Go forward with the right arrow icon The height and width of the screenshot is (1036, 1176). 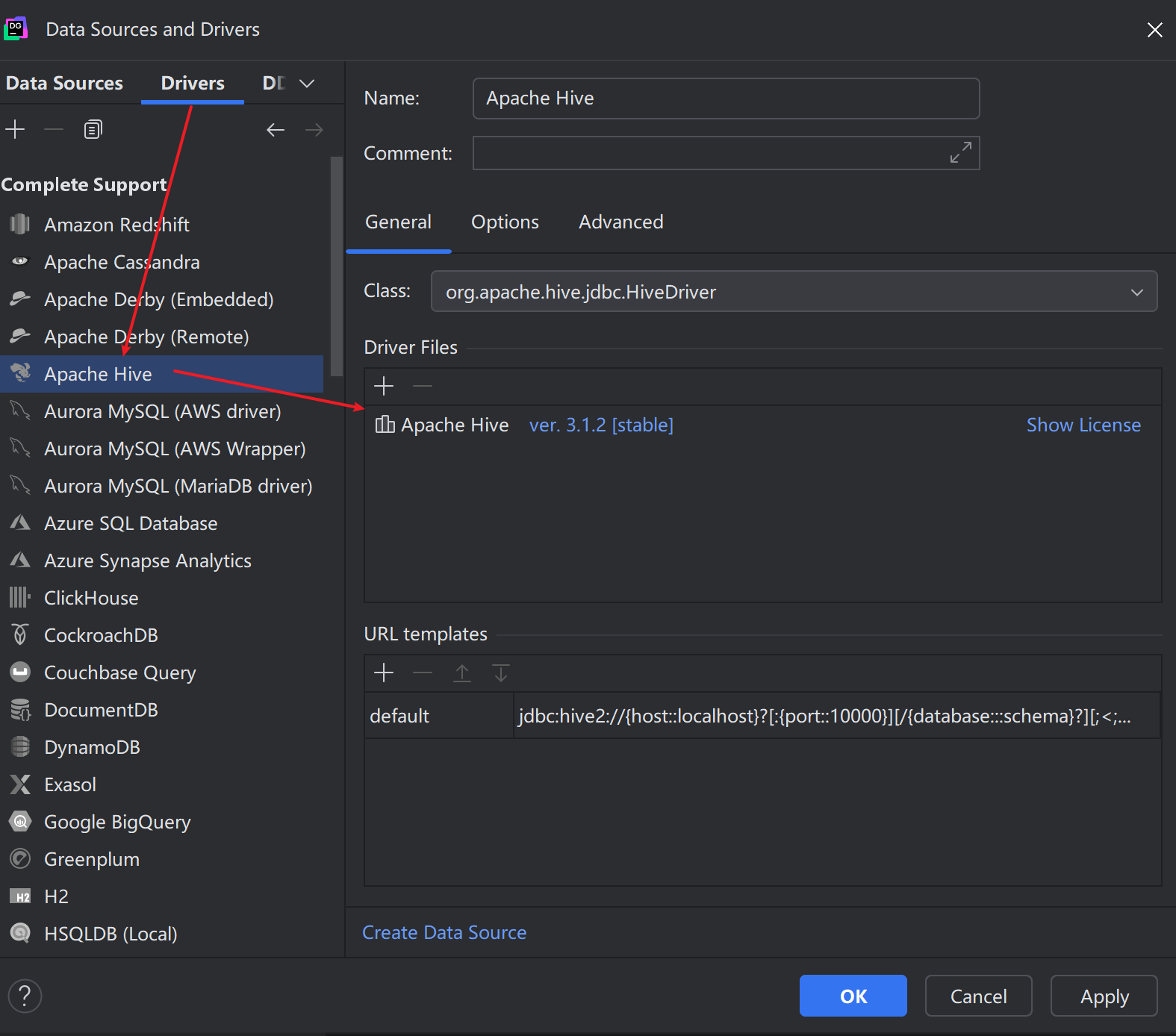314,129
